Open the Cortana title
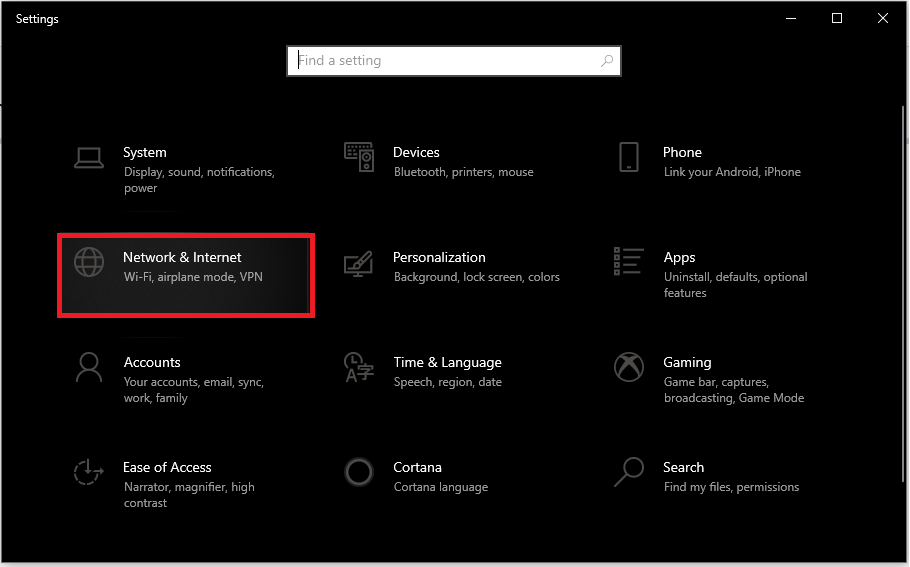910x567 pixels. tap(417, 467)
